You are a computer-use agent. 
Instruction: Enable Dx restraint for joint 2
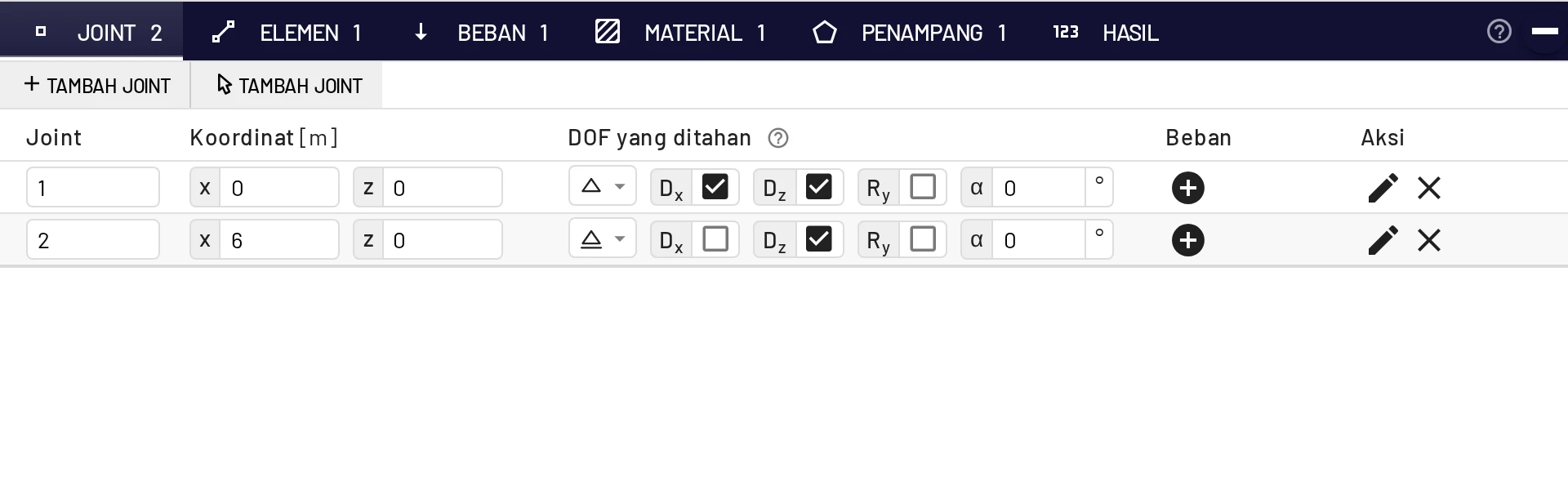click(715, 239)
